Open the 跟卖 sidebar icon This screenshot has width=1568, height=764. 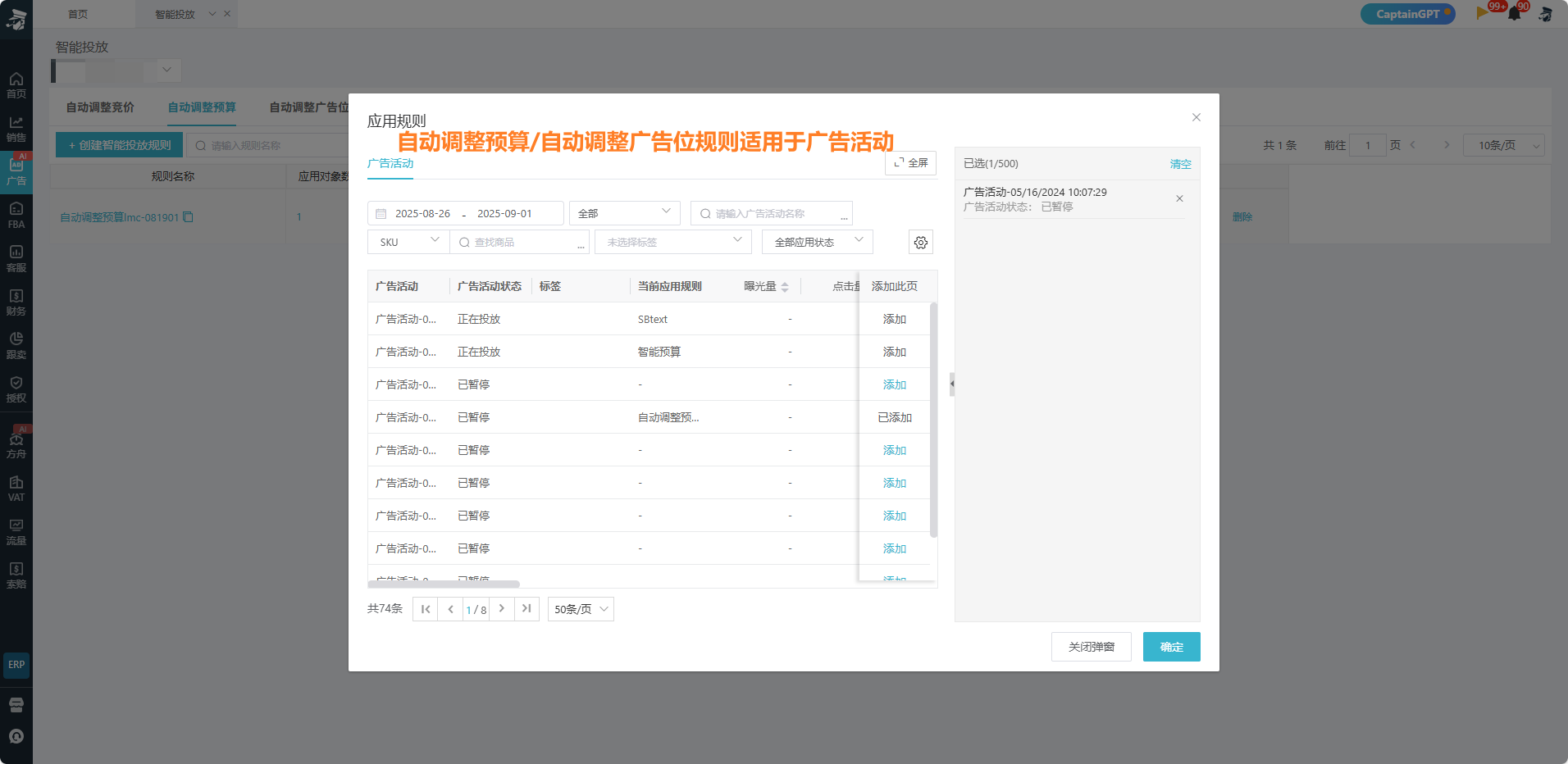(x=16, y=345)
